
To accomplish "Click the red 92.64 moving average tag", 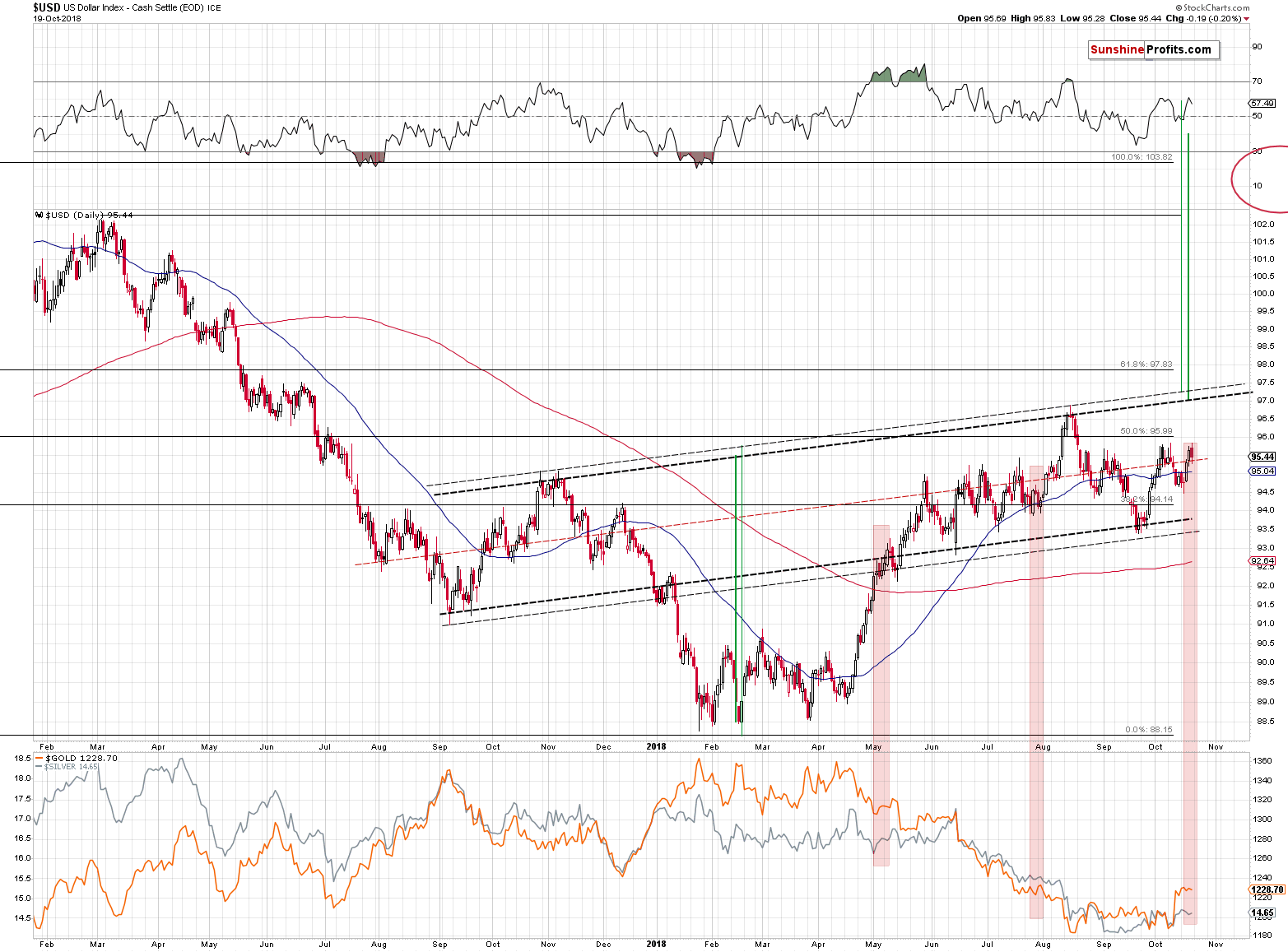I will (1262, 561).
